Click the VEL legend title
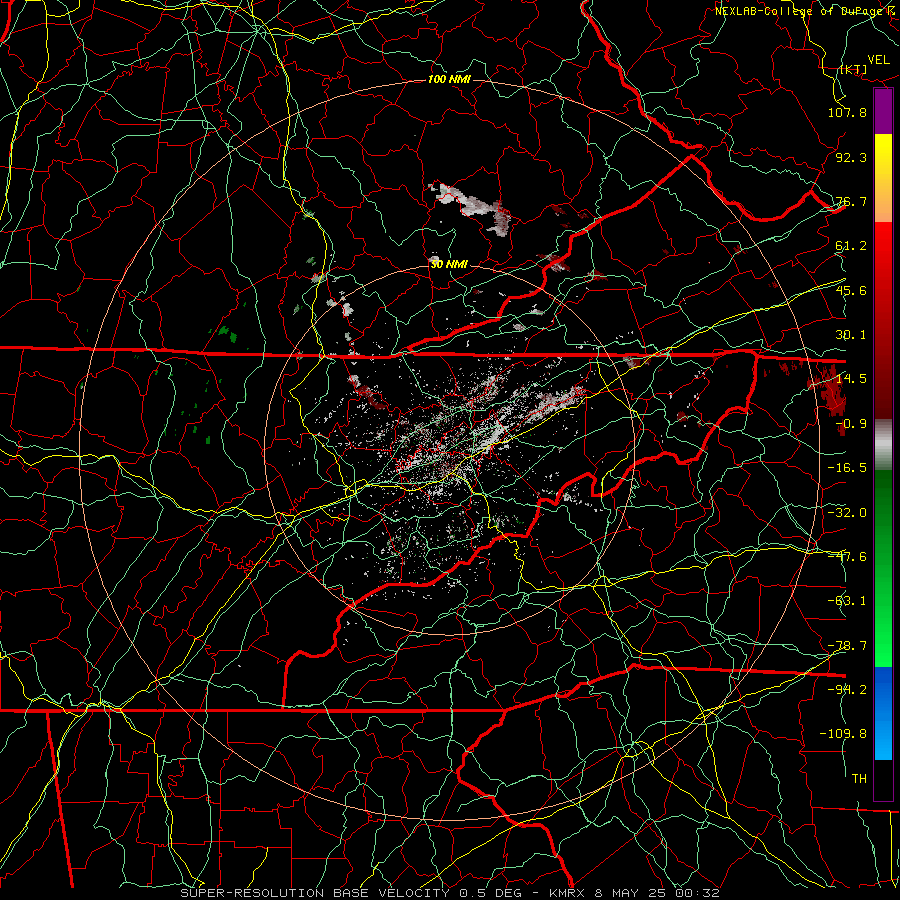 click(878, 60)
